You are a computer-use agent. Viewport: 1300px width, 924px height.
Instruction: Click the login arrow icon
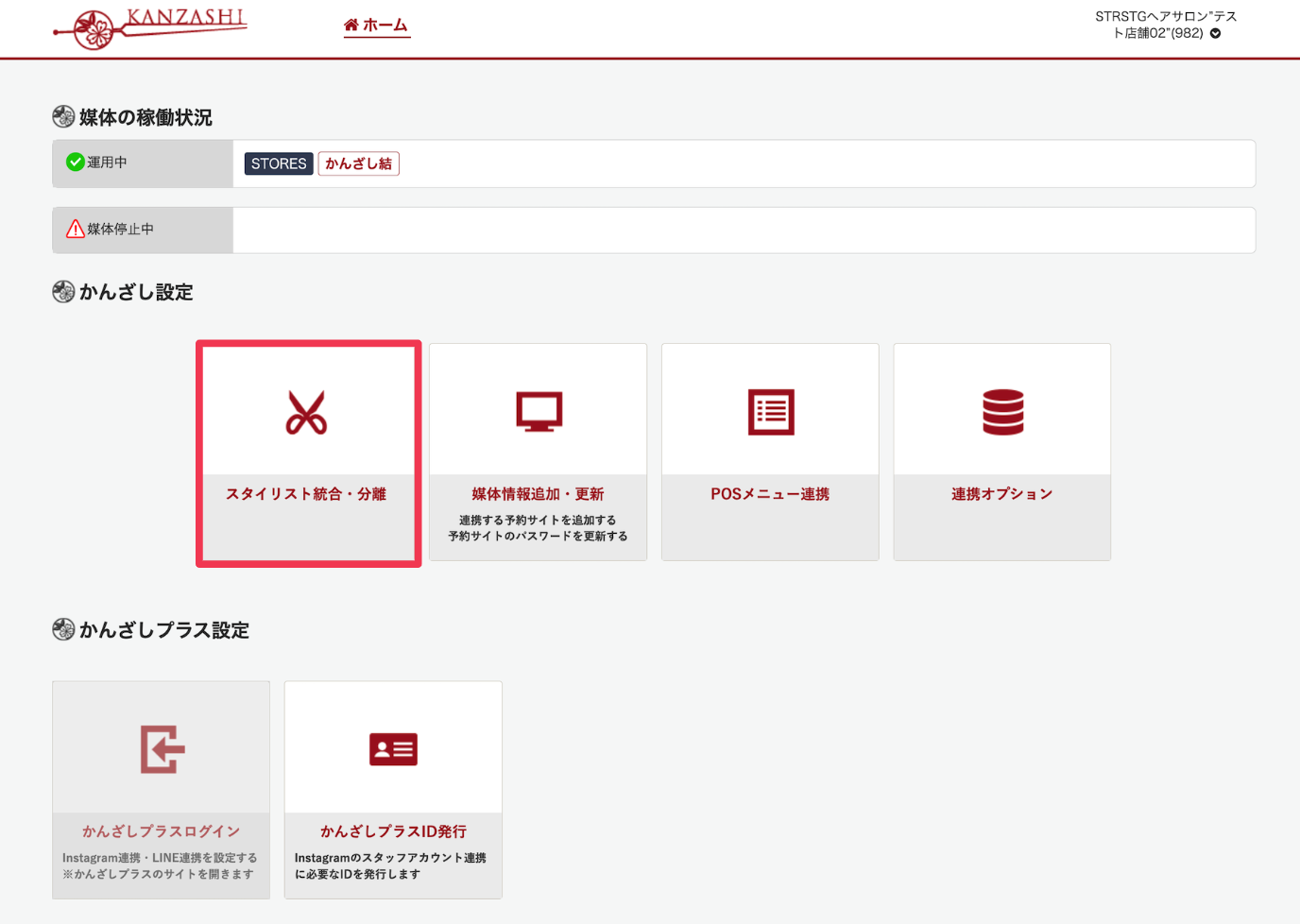pyautogui.click(x=162, y=749)
